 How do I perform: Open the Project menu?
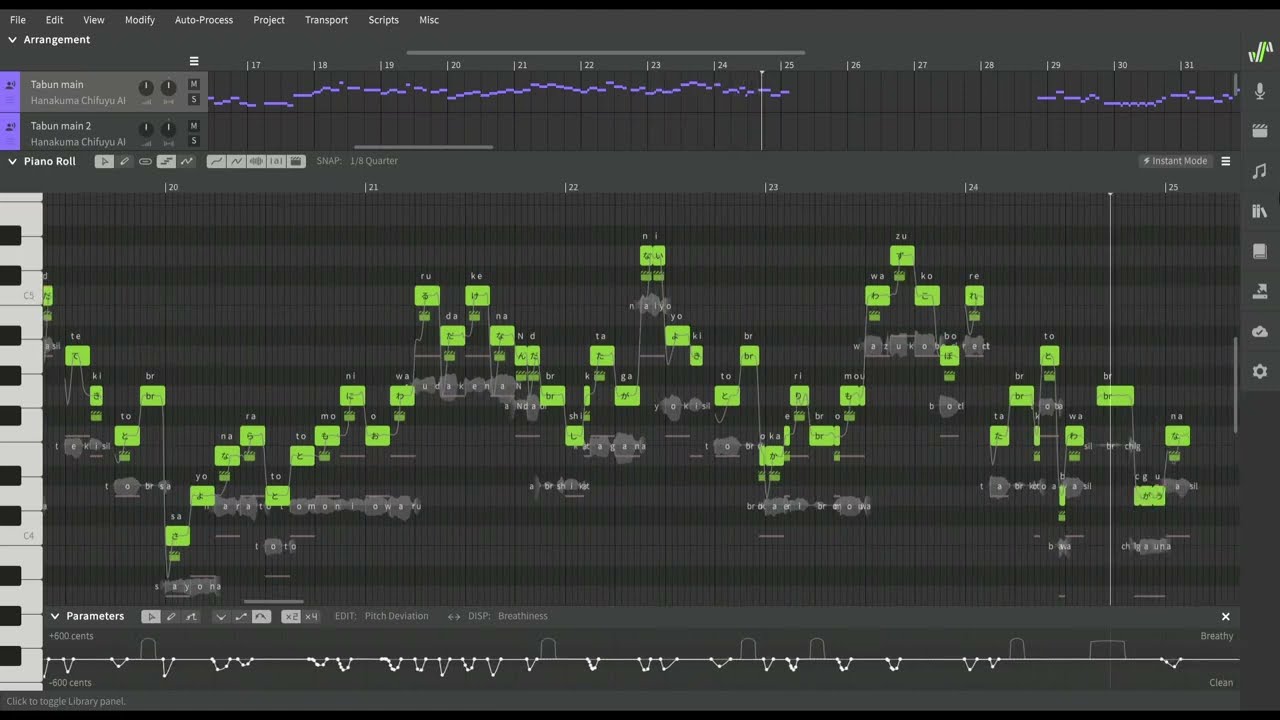click(269, 20)
